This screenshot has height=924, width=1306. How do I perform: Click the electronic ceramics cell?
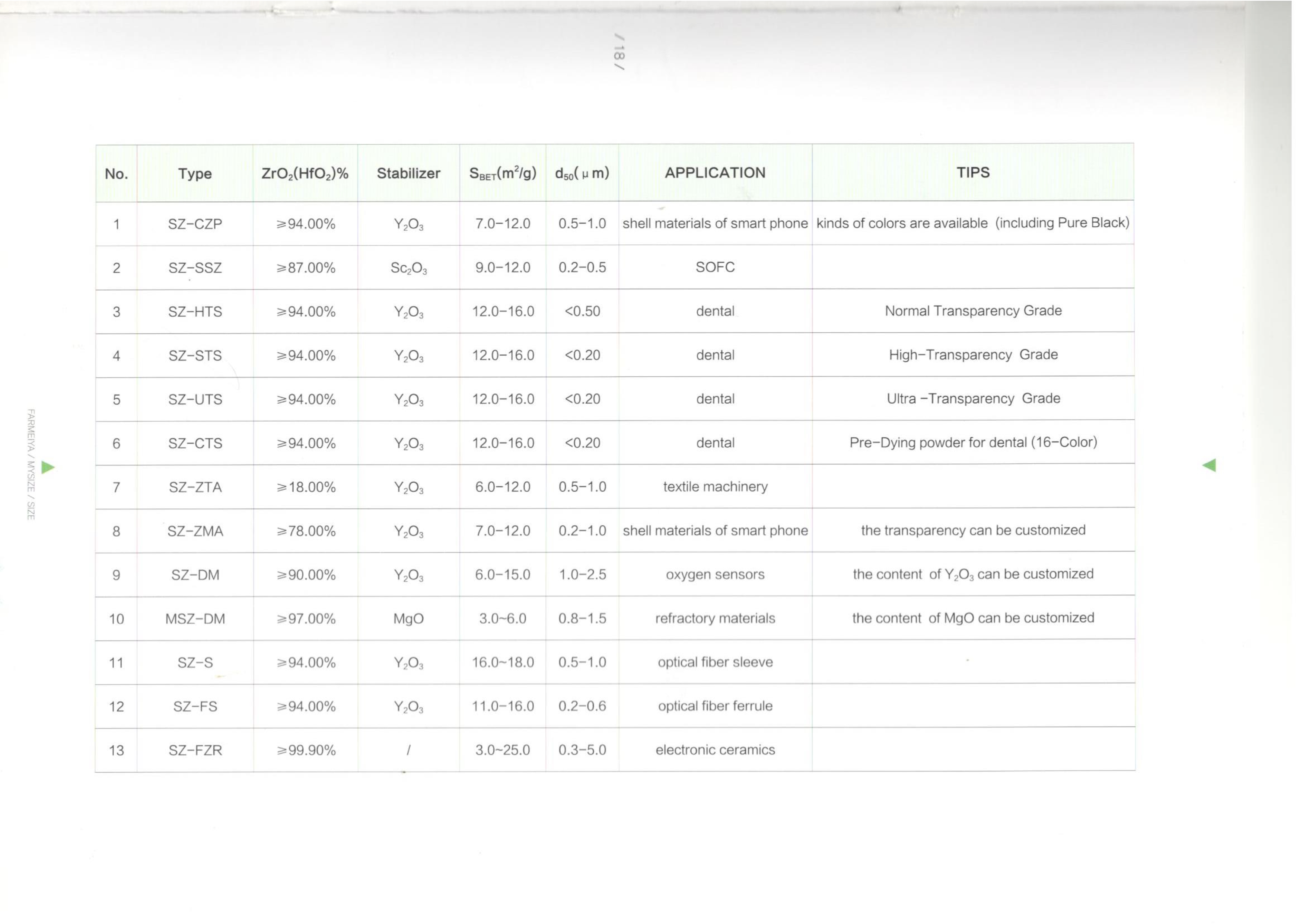pos(715,750)
